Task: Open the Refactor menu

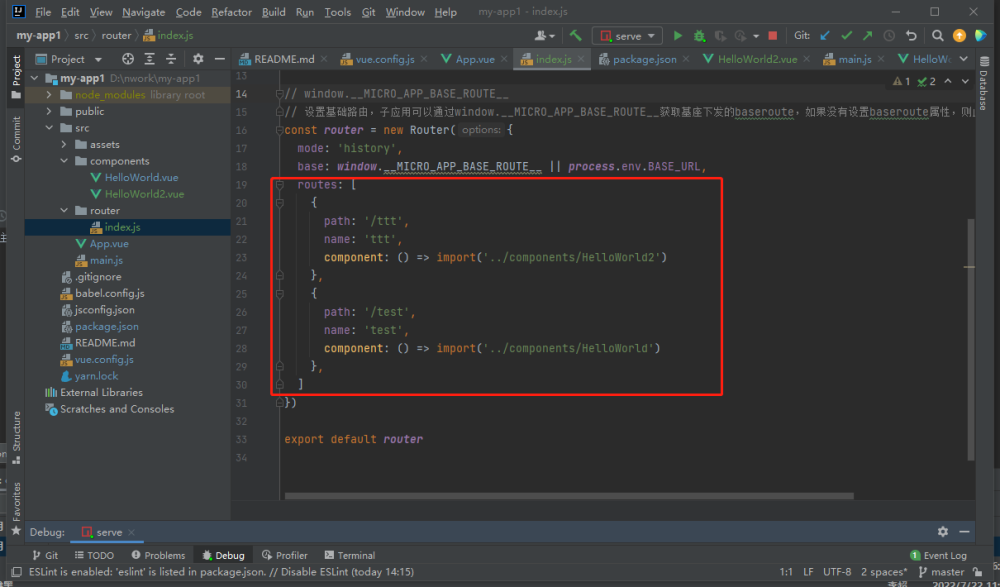Action: [x=231, y=12]
